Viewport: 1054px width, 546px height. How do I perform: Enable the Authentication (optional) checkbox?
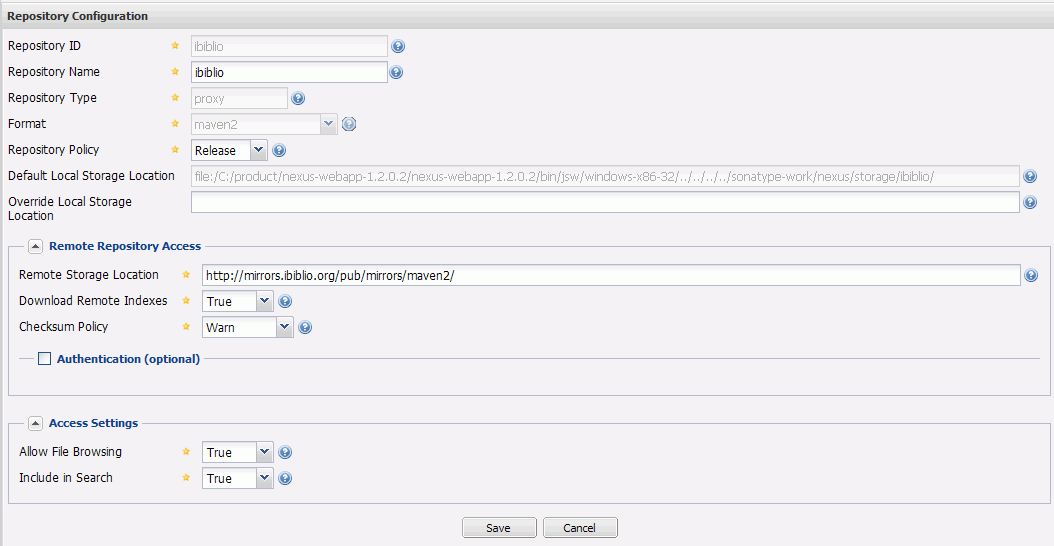pos(44,359)
